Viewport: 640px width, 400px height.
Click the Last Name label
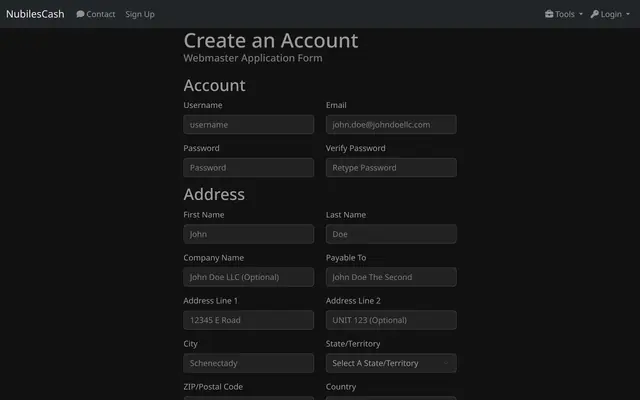(x=346, y=215)
